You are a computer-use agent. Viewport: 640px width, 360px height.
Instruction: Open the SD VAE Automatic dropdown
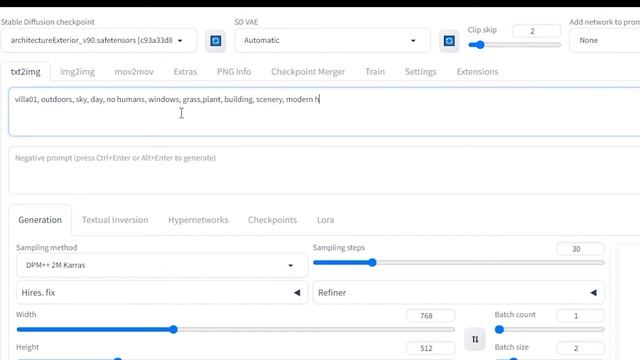332,40
